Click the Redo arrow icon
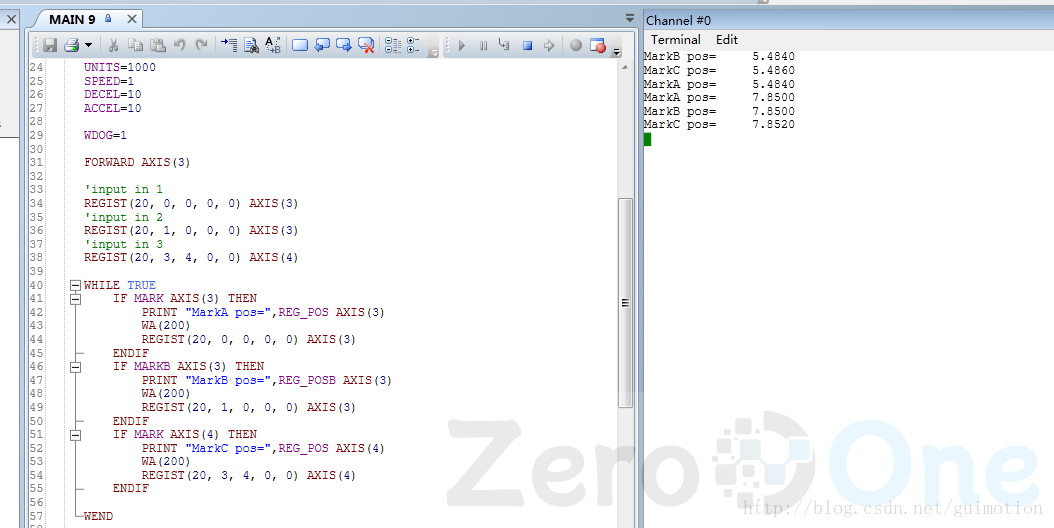Viewport: 1054px width, 528px height. 201,45
